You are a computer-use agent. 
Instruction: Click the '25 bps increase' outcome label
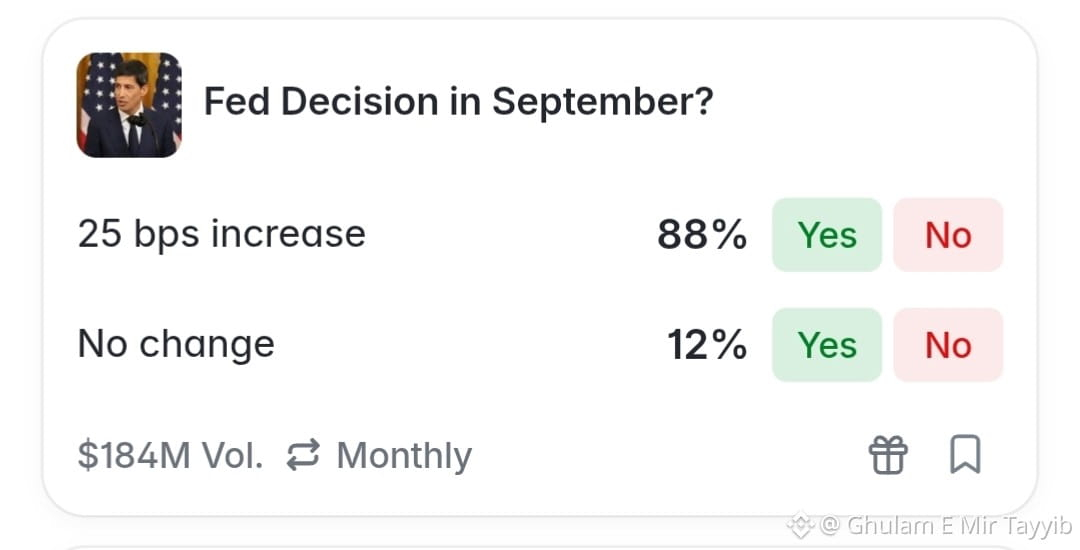coord(221,234)
